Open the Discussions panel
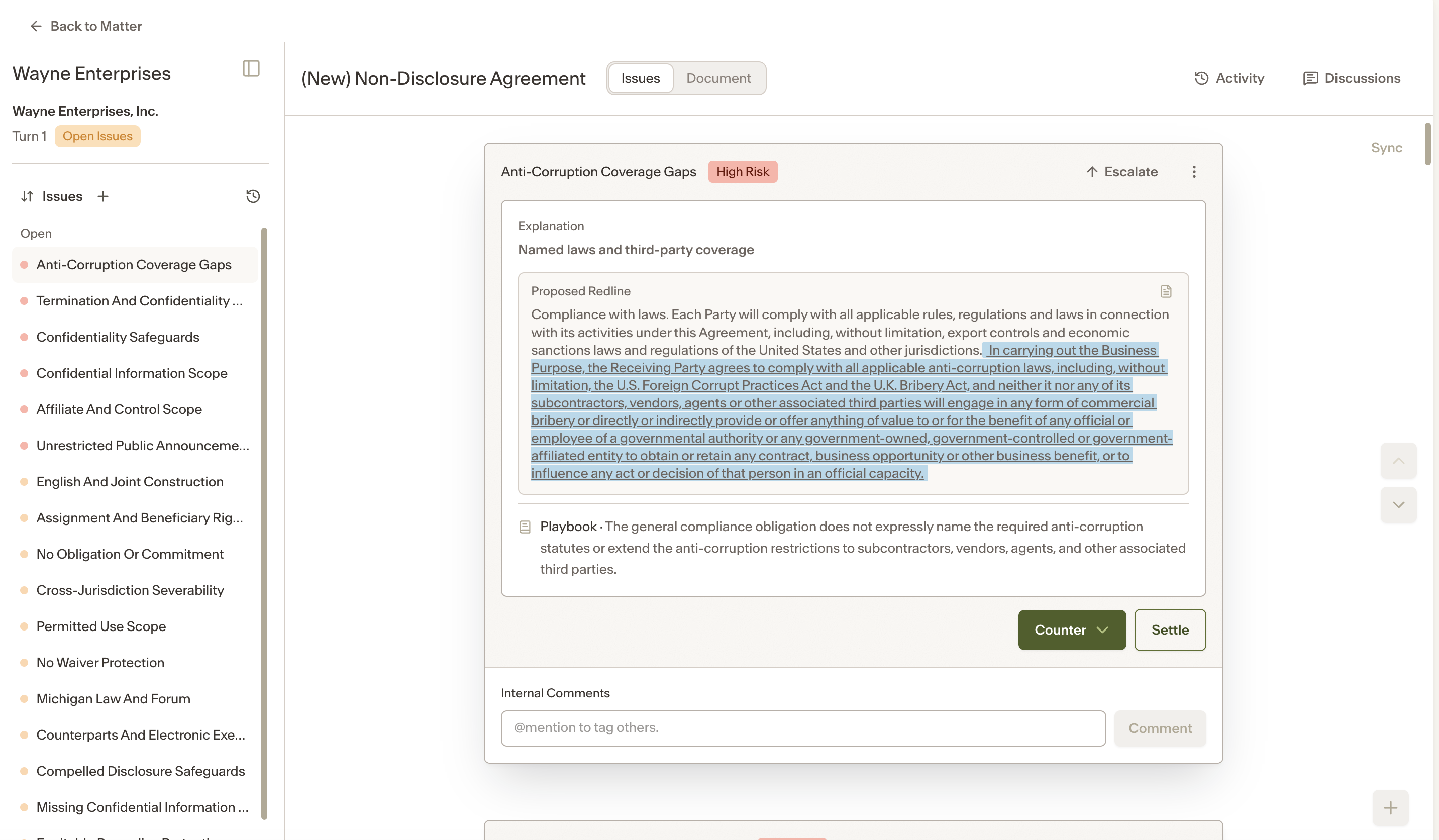This screenshot has width=1439, height=840. (1352, 78)
